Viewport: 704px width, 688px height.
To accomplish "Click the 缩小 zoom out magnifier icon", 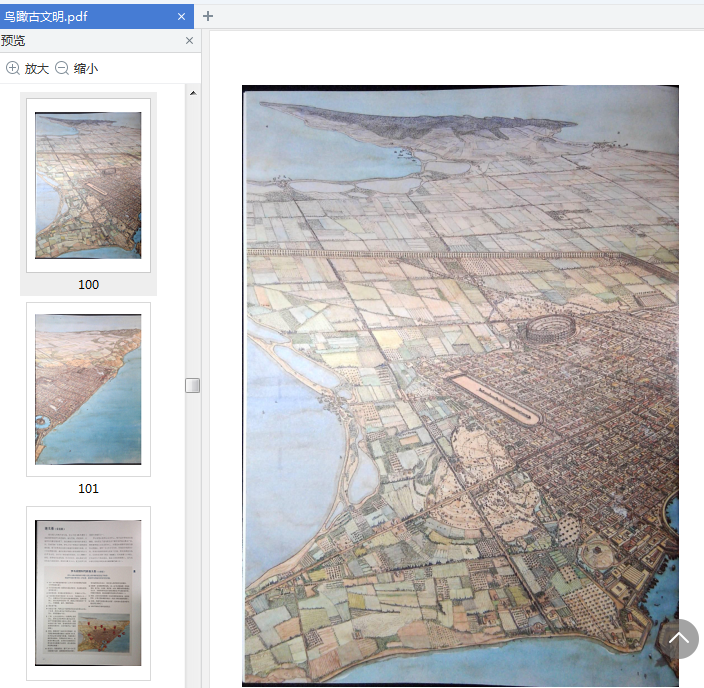I will tap(62, 68).
